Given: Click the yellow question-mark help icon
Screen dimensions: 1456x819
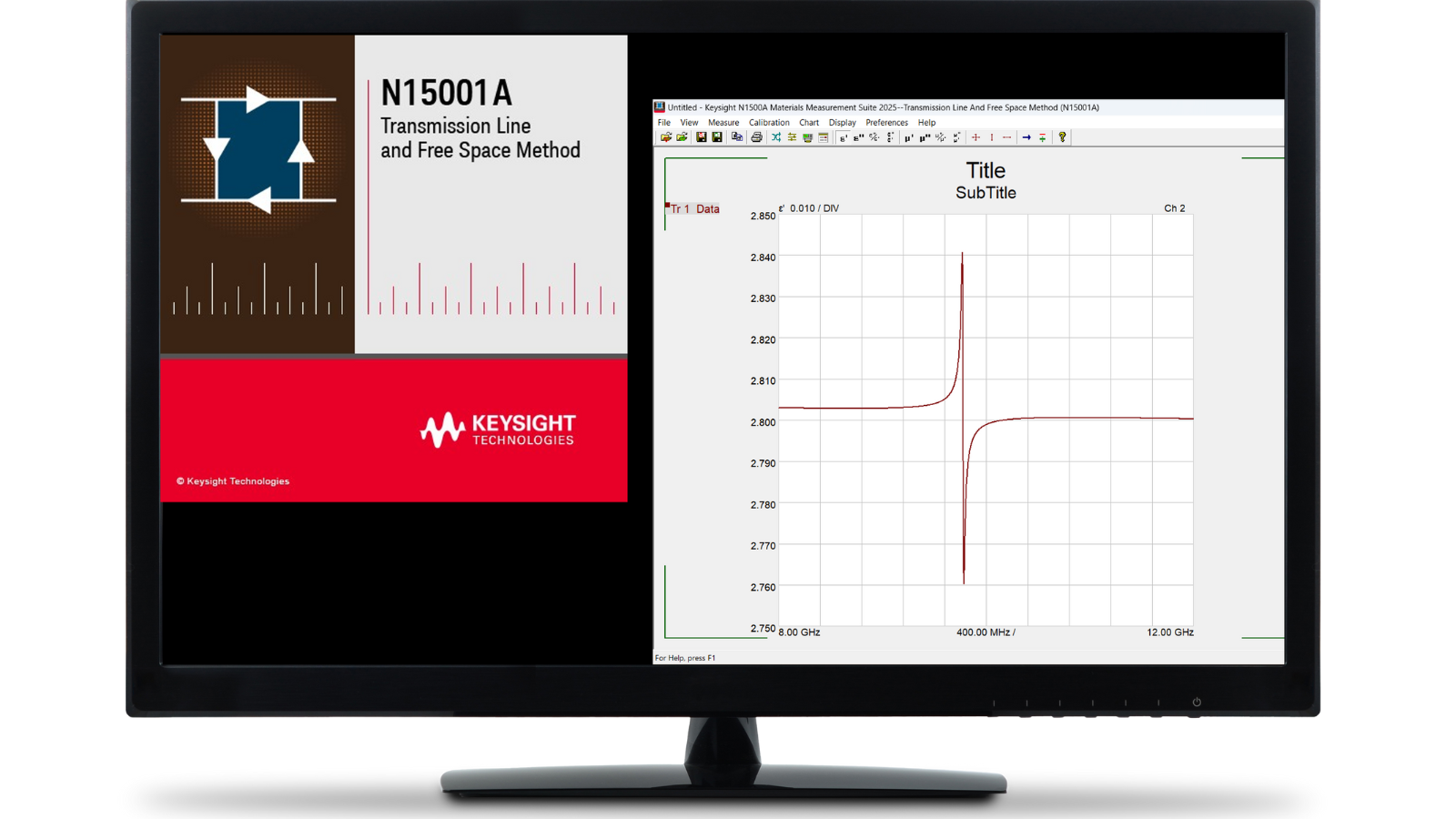Looking at the screenshot, I should [1062, 137].
